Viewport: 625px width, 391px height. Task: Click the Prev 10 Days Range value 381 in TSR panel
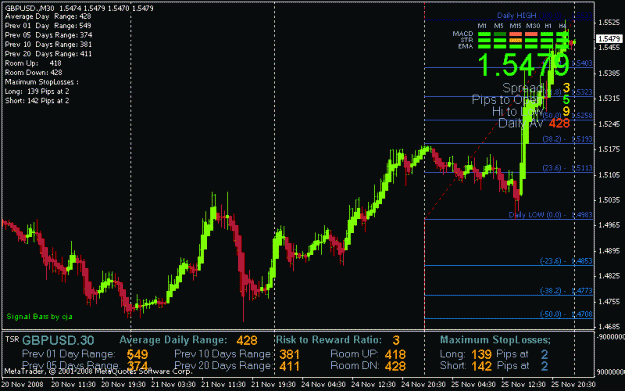(290, 354)
